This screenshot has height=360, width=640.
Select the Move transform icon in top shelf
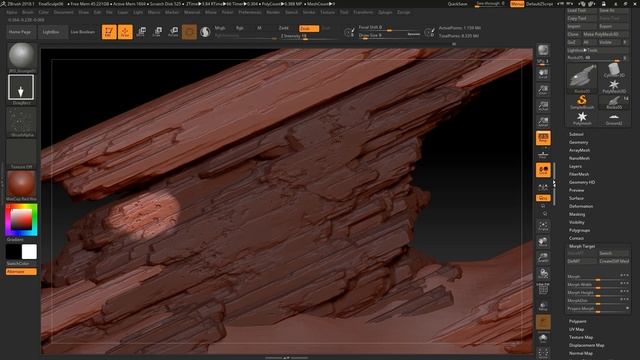141,32
